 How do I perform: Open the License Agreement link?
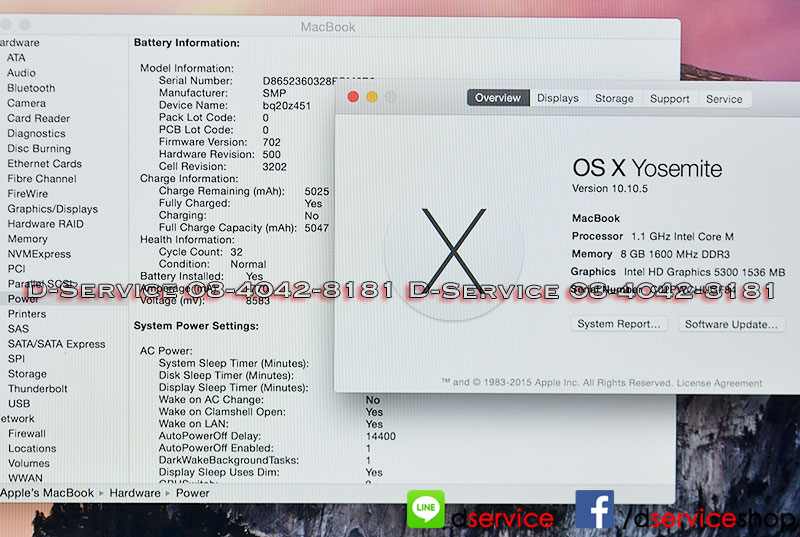click(719, 383)
